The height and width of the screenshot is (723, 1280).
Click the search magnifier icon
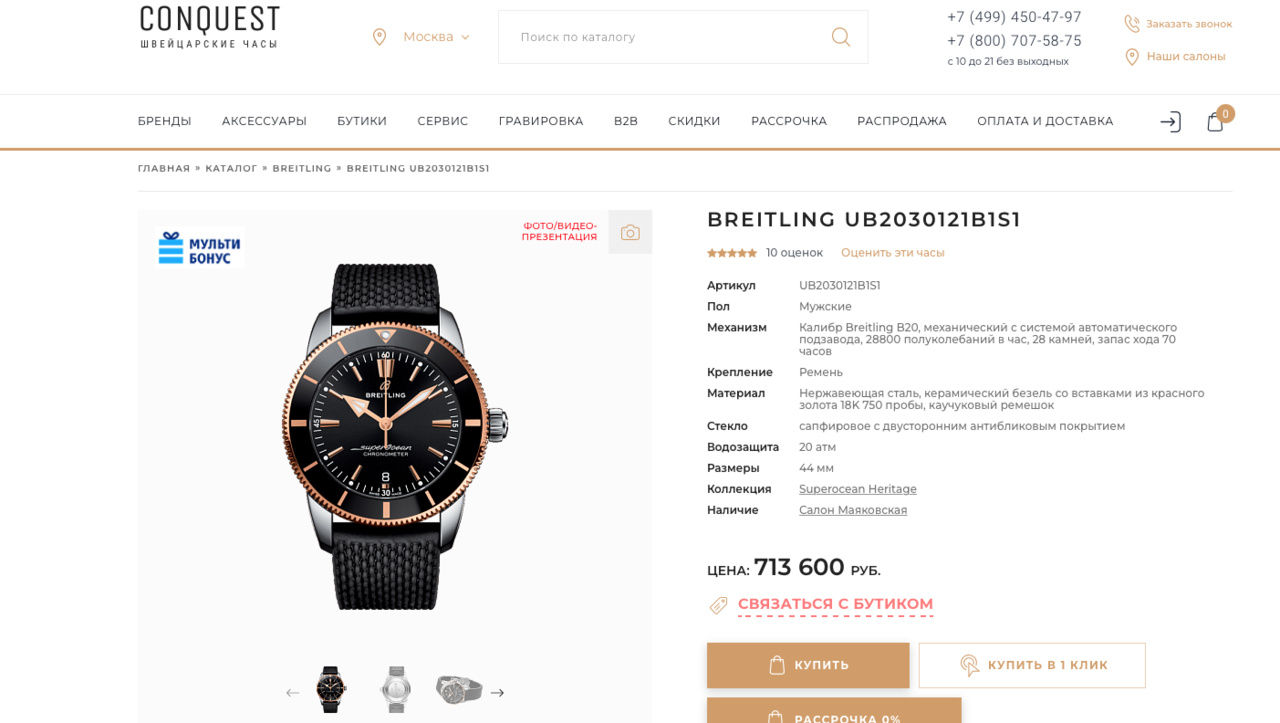pos(841,37)
